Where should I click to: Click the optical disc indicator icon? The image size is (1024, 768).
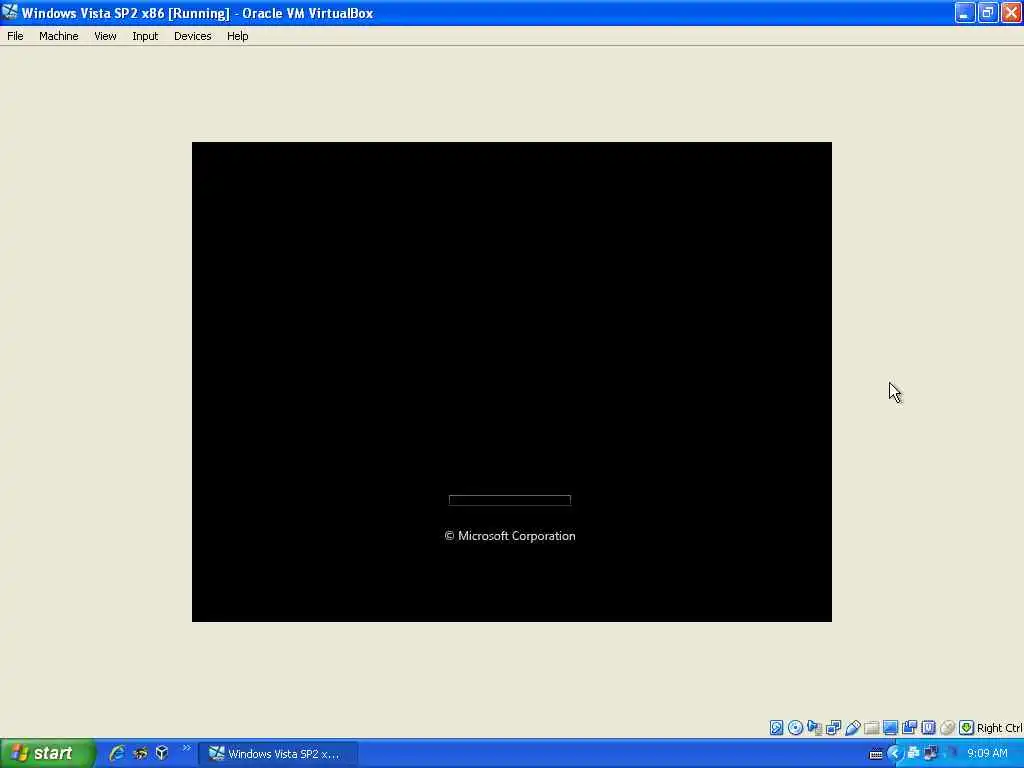tap(795, 728)
